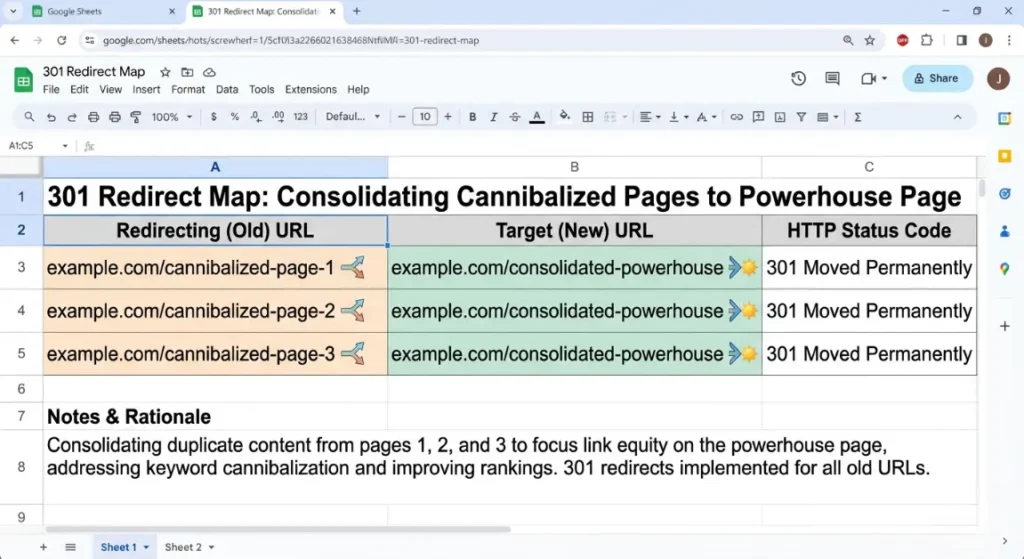Show all sheets list
Image resolution: width=1024 pixels, height=559 pixels.
[x=71, y=547]
